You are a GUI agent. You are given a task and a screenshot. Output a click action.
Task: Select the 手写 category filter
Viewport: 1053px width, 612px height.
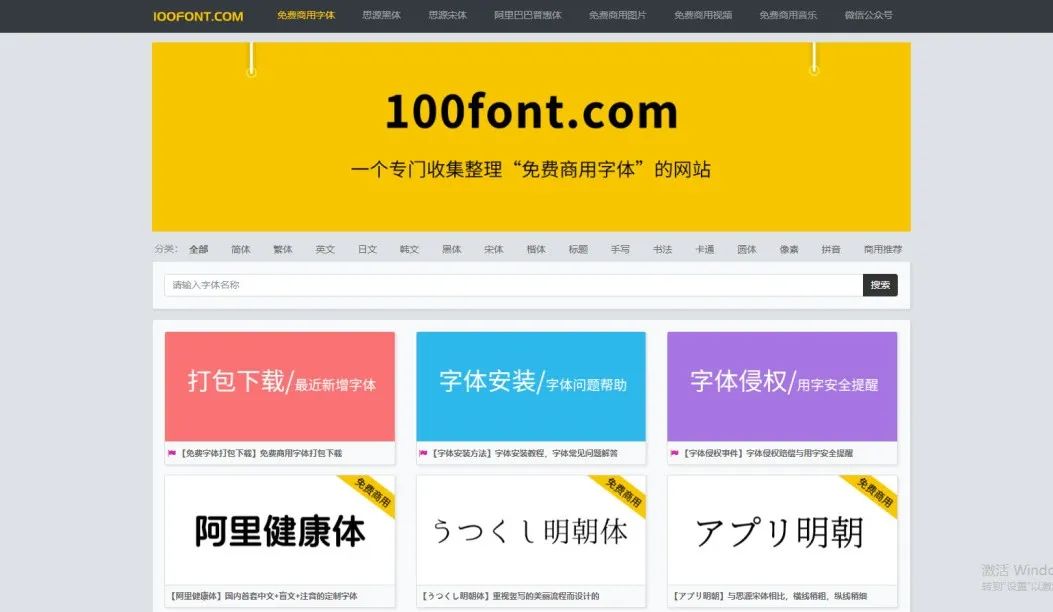pos(621,249)
